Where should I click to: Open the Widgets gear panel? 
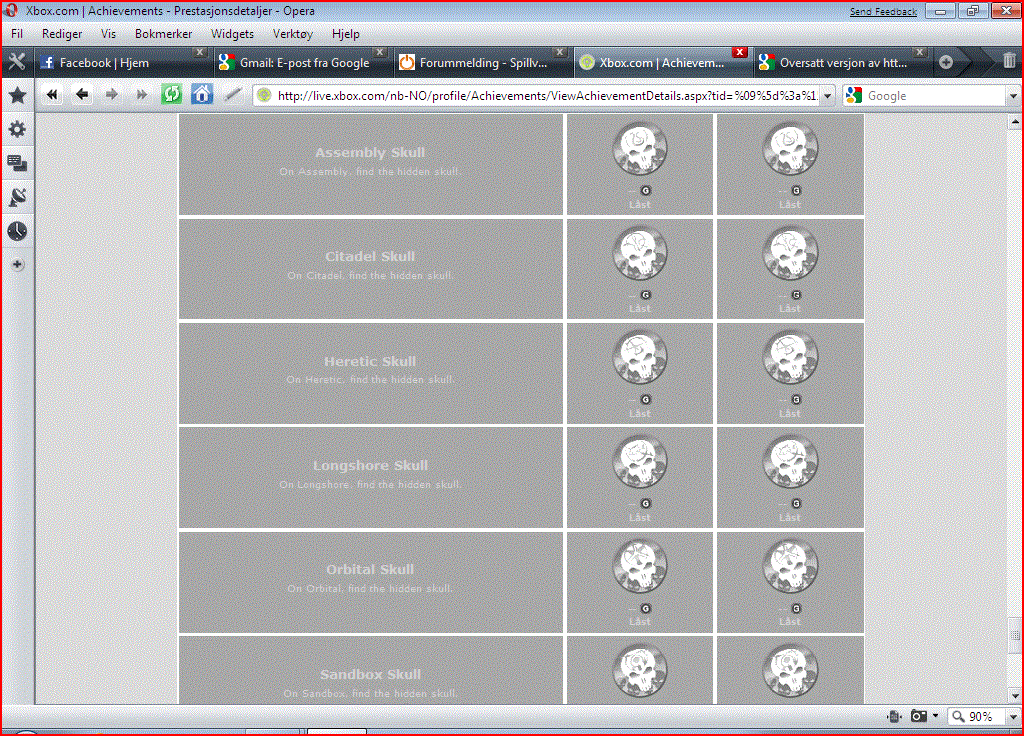coord(18,129)
